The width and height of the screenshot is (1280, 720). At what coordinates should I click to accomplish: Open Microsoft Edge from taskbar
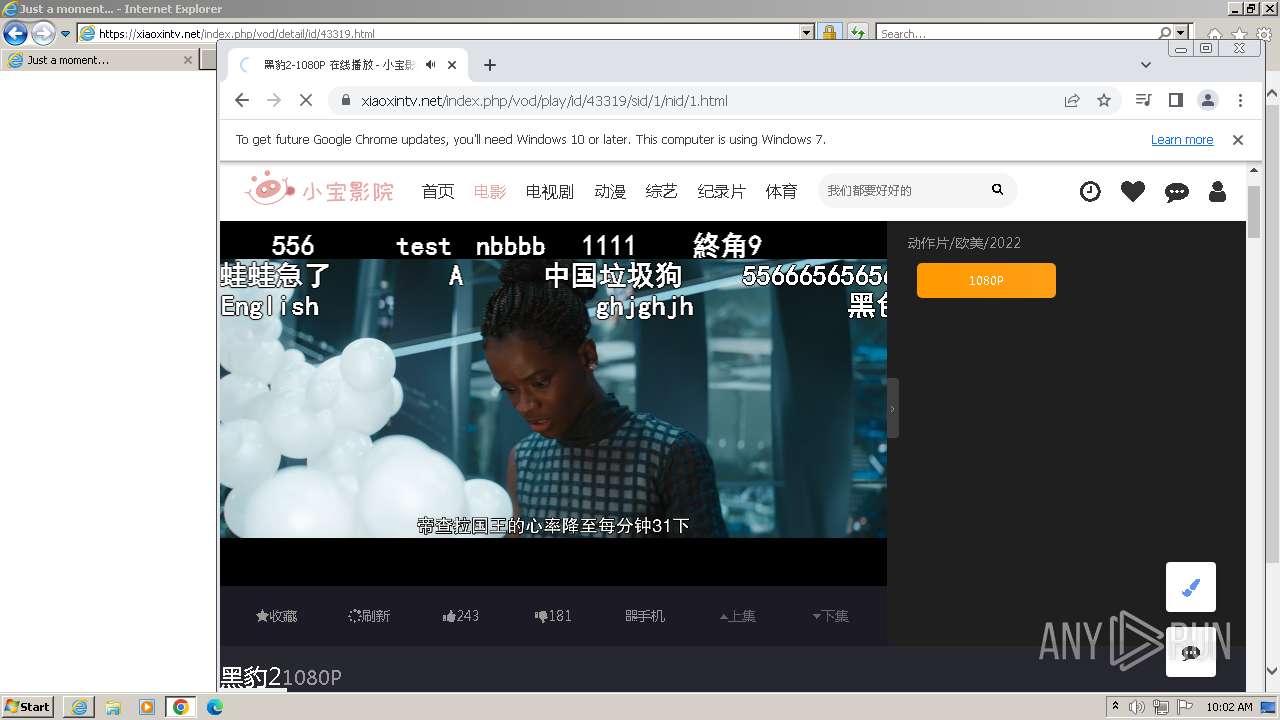[215, 707]
